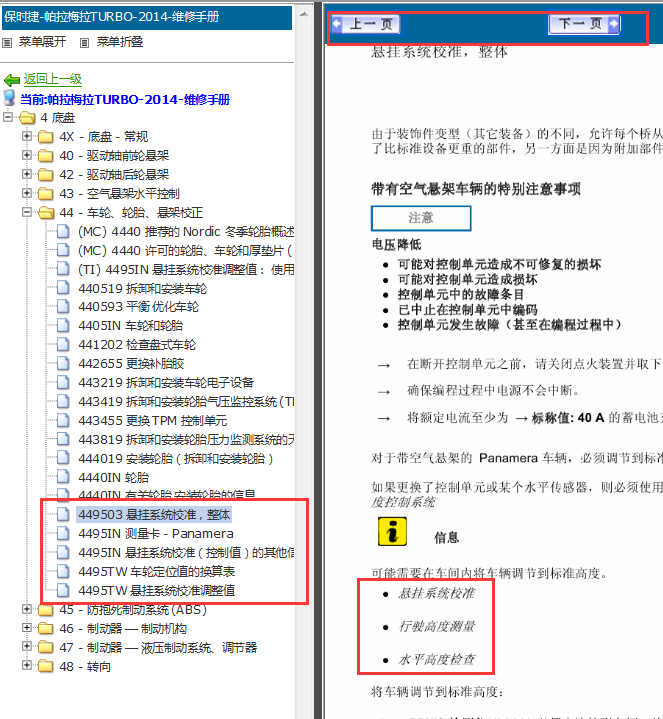
Task: Open 441202 检查盘式车轮
Action: 137,345
